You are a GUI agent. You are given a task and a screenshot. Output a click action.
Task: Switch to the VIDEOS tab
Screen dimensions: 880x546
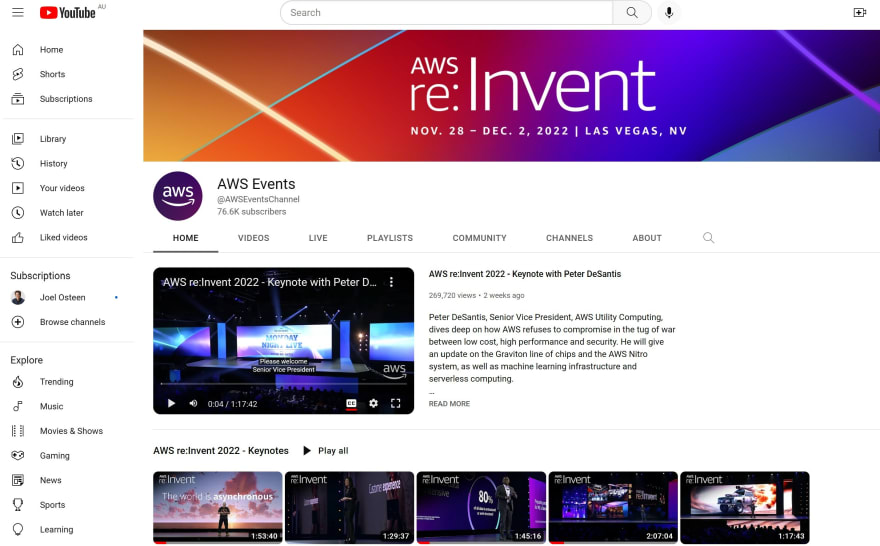pos(254,238)
